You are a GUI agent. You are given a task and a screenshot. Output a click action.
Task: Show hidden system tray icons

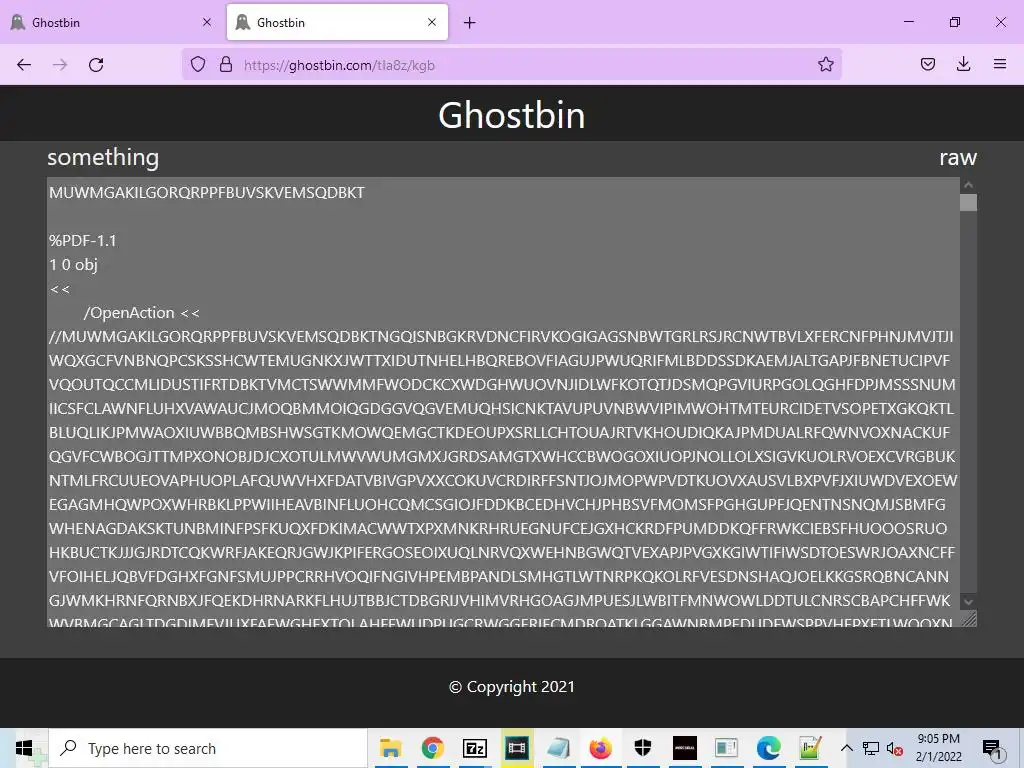pos(846,748)
